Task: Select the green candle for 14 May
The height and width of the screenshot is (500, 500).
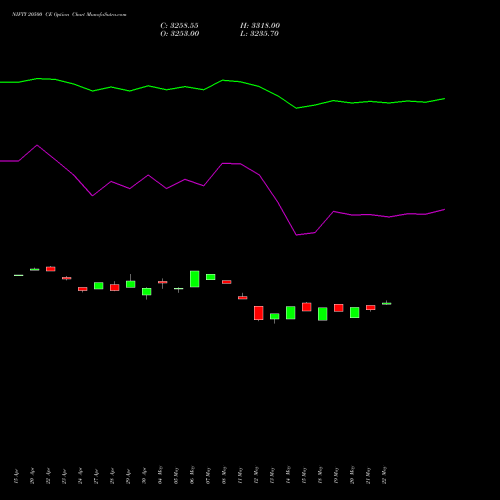Action: (291, 313)
